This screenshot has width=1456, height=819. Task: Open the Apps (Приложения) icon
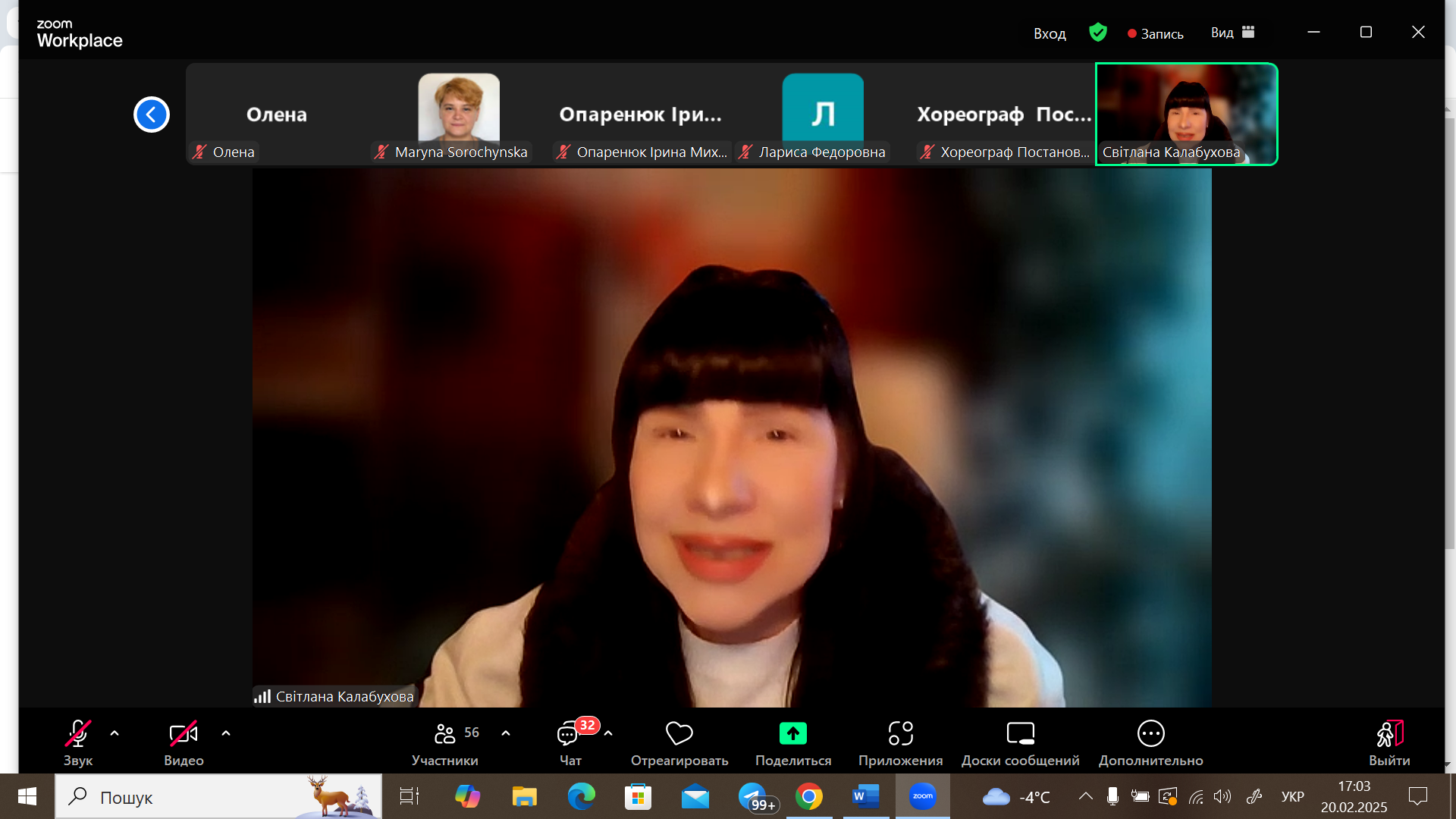point(900,733)
